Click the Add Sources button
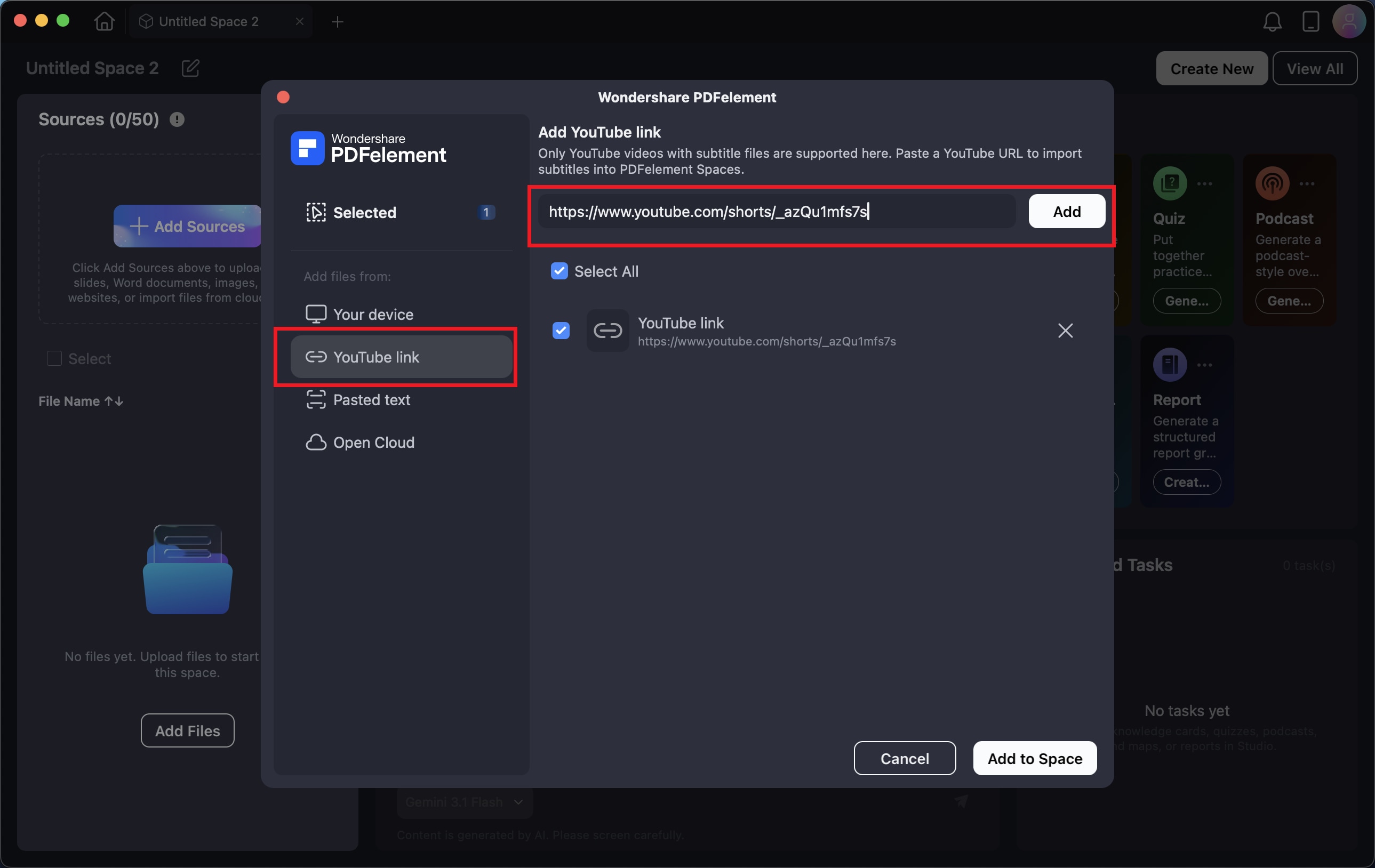 [187, 226]
